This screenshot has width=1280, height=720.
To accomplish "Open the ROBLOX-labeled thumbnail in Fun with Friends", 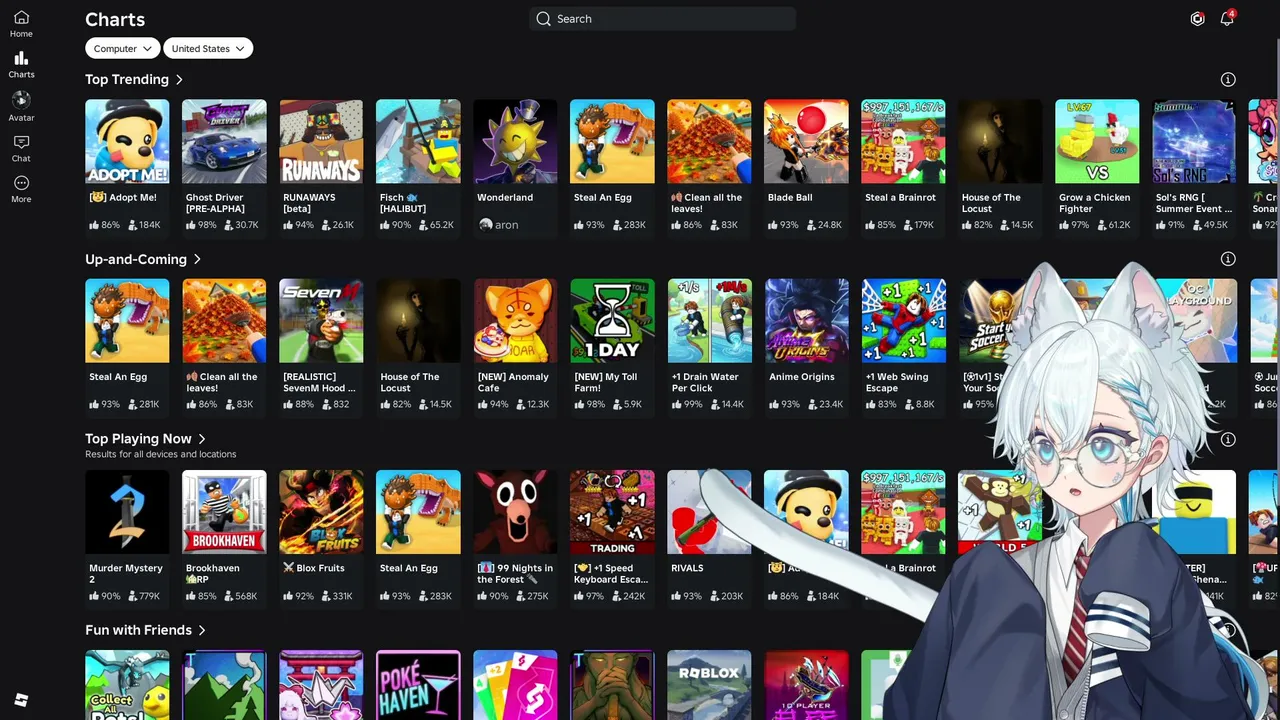I will [709, 685].
